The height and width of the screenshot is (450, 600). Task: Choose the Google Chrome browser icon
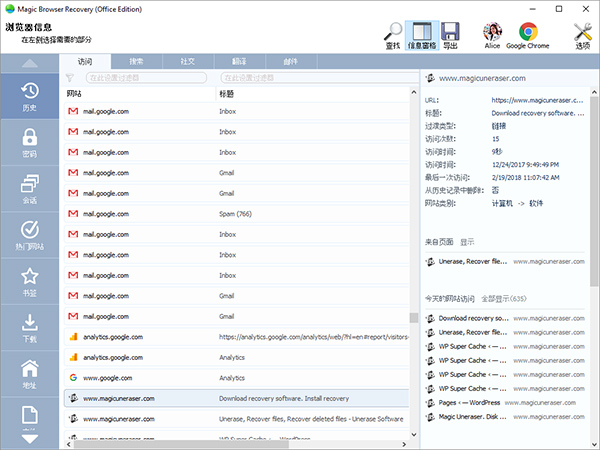tap(528, 36)
